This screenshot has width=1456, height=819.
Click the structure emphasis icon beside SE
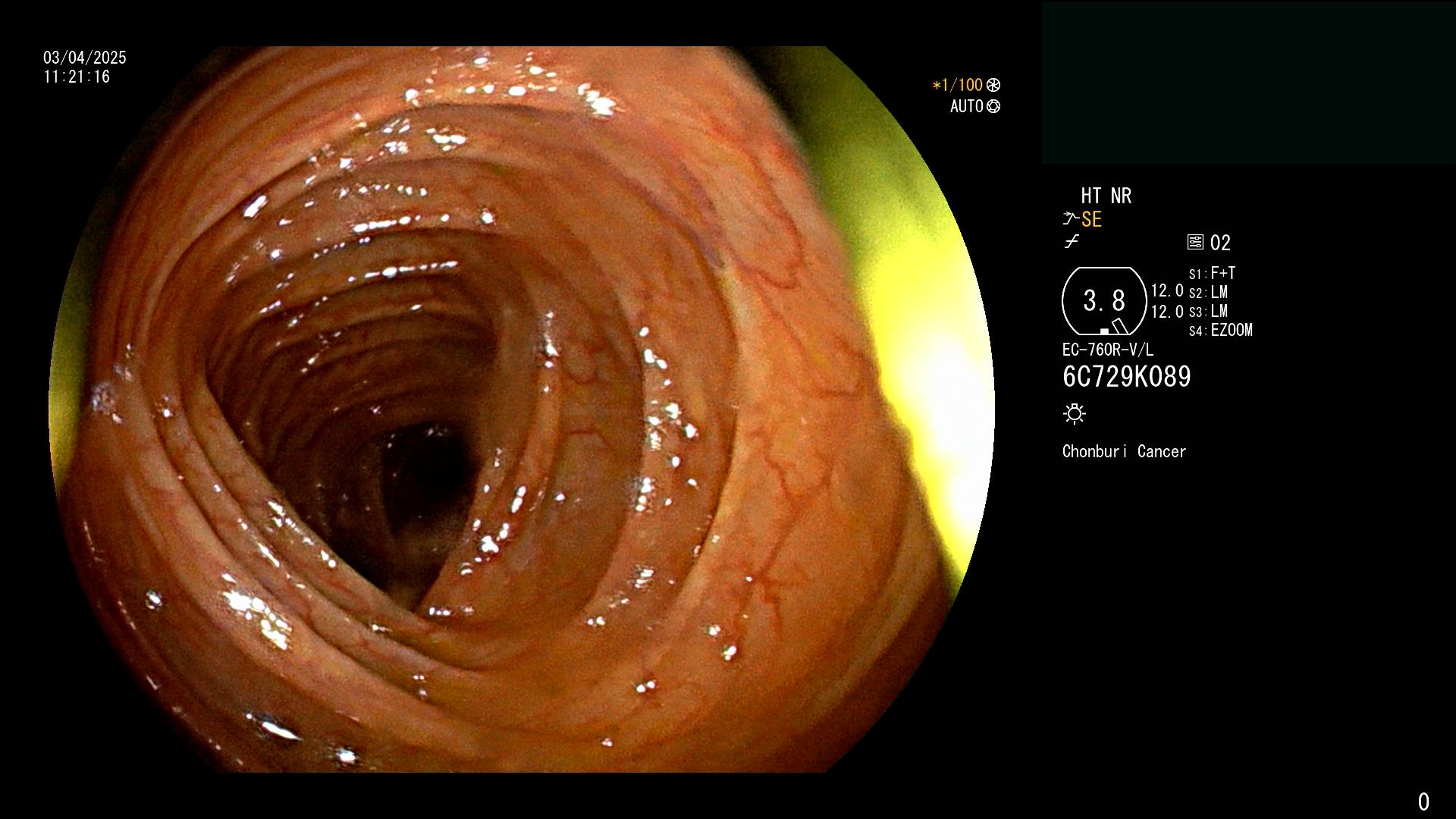[1071, 219]
